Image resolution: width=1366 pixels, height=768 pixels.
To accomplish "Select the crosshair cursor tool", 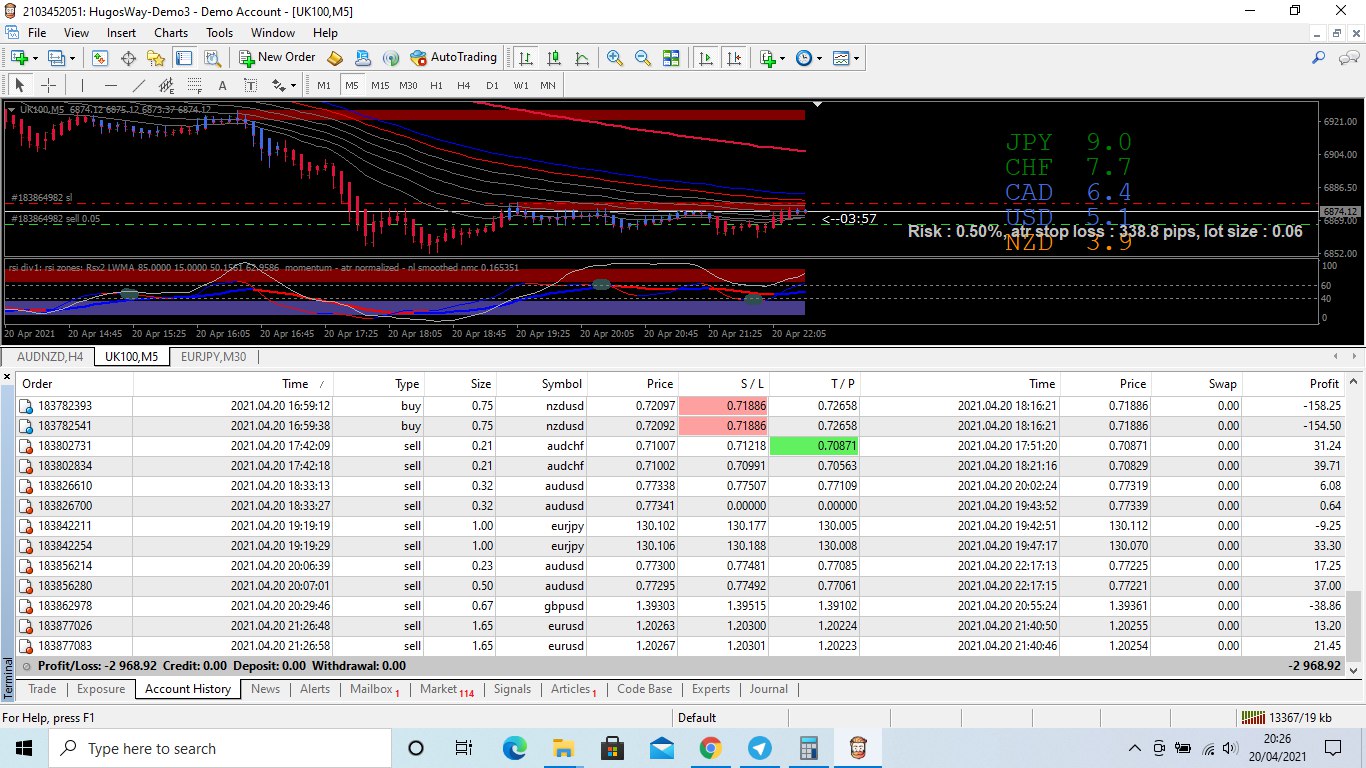I will [47, 85].
